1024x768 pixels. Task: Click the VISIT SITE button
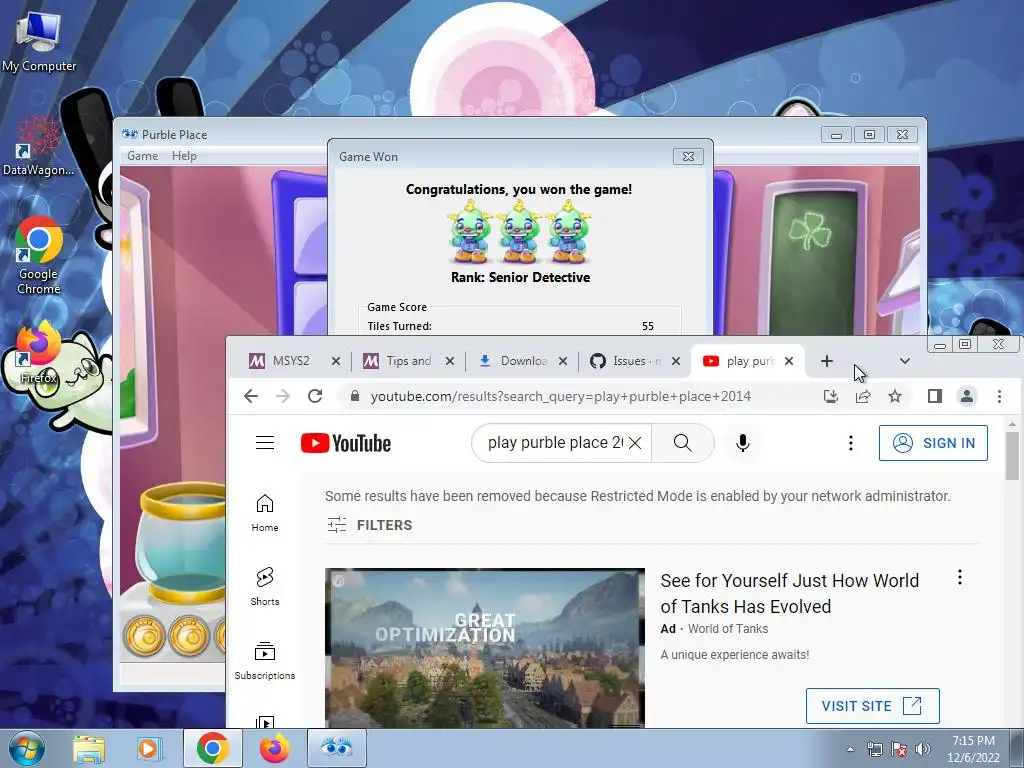tap(872, 706)
